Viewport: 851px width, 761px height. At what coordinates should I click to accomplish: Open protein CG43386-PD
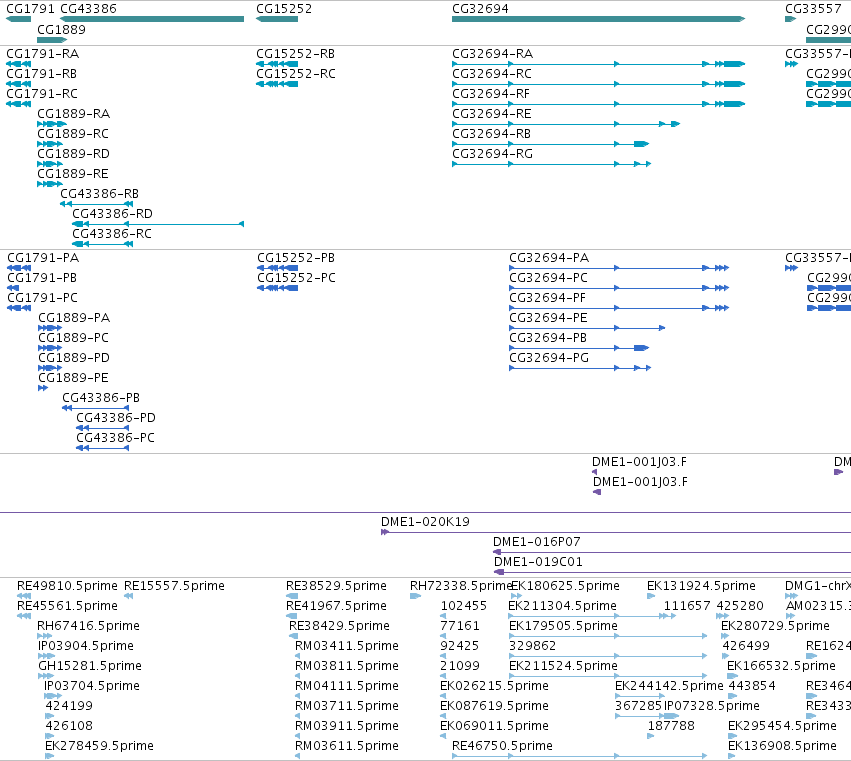[103, 428]
